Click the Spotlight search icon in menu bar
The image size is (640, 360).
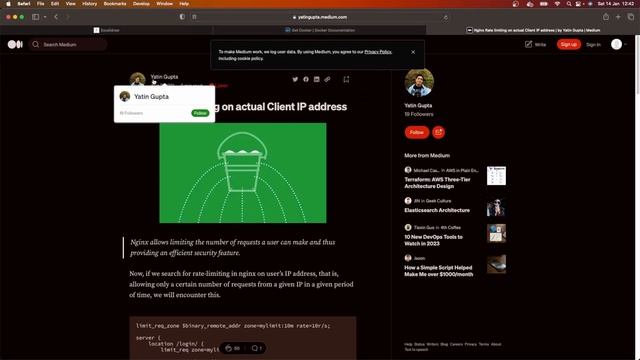[x=569, y=4]
